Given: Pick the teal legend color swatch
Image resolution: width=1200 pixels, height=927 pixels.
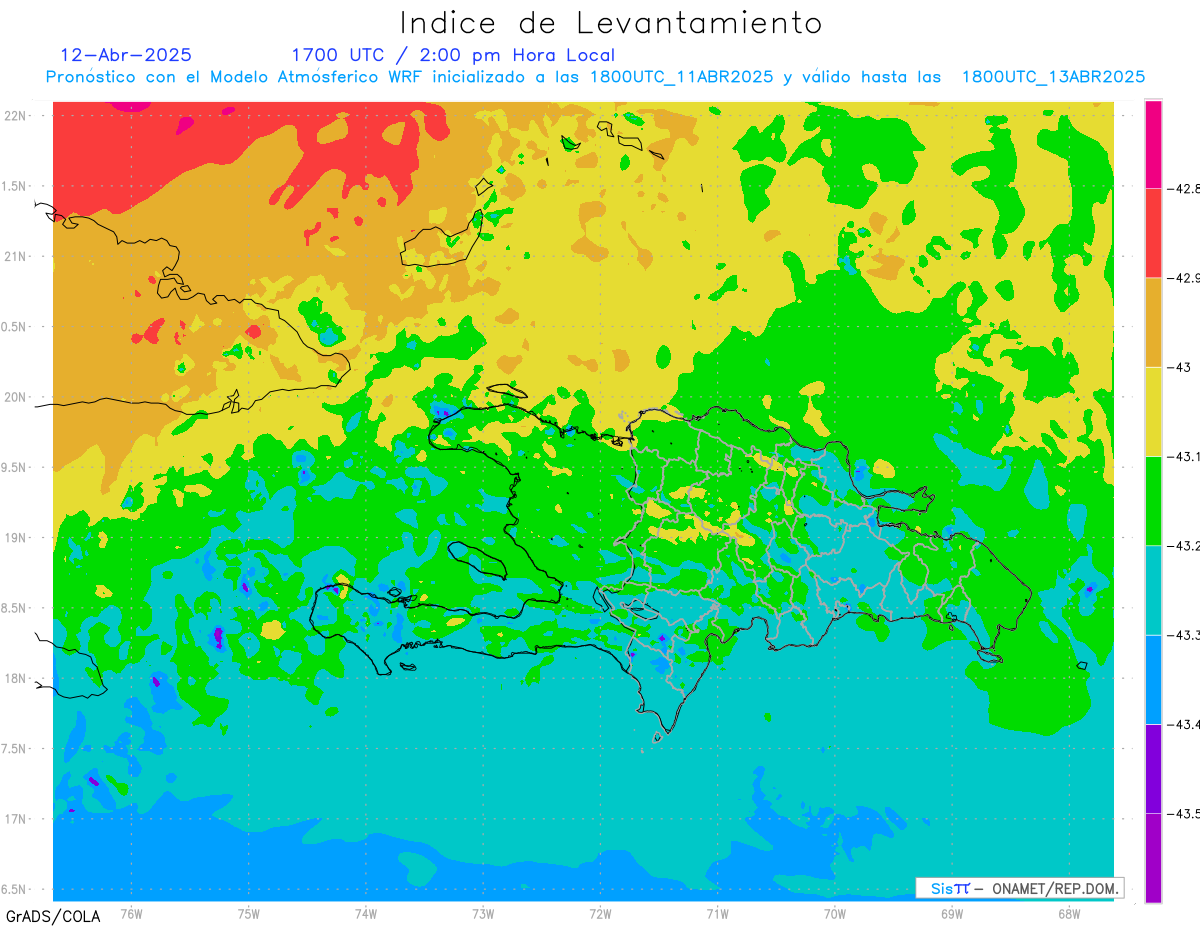Looking at the screenshot, I should tap(1153, 590).
